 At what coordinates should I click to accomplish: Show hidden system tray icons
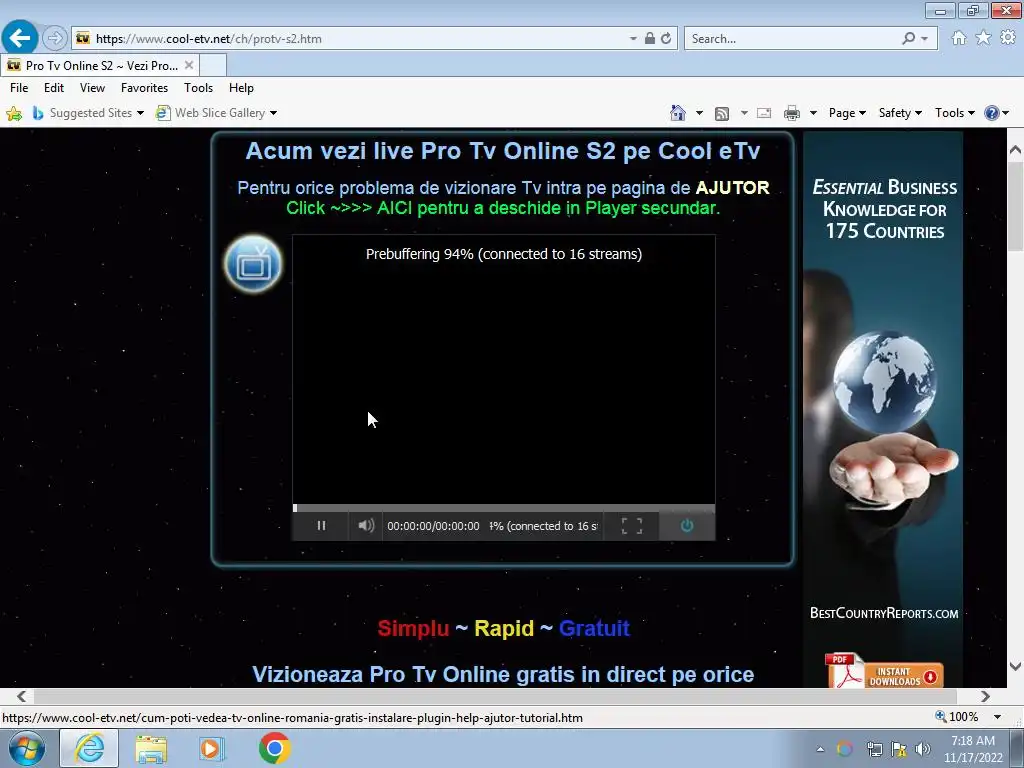(820, 749)
